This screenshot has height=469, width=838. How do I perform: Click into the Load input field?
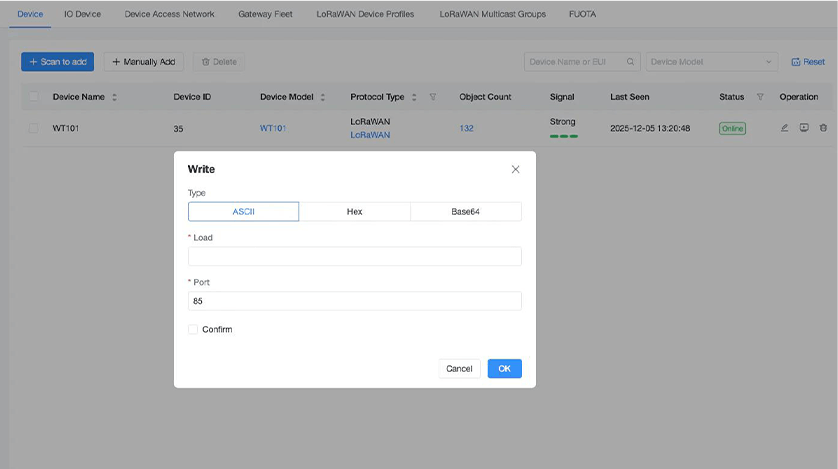[354, 256]
